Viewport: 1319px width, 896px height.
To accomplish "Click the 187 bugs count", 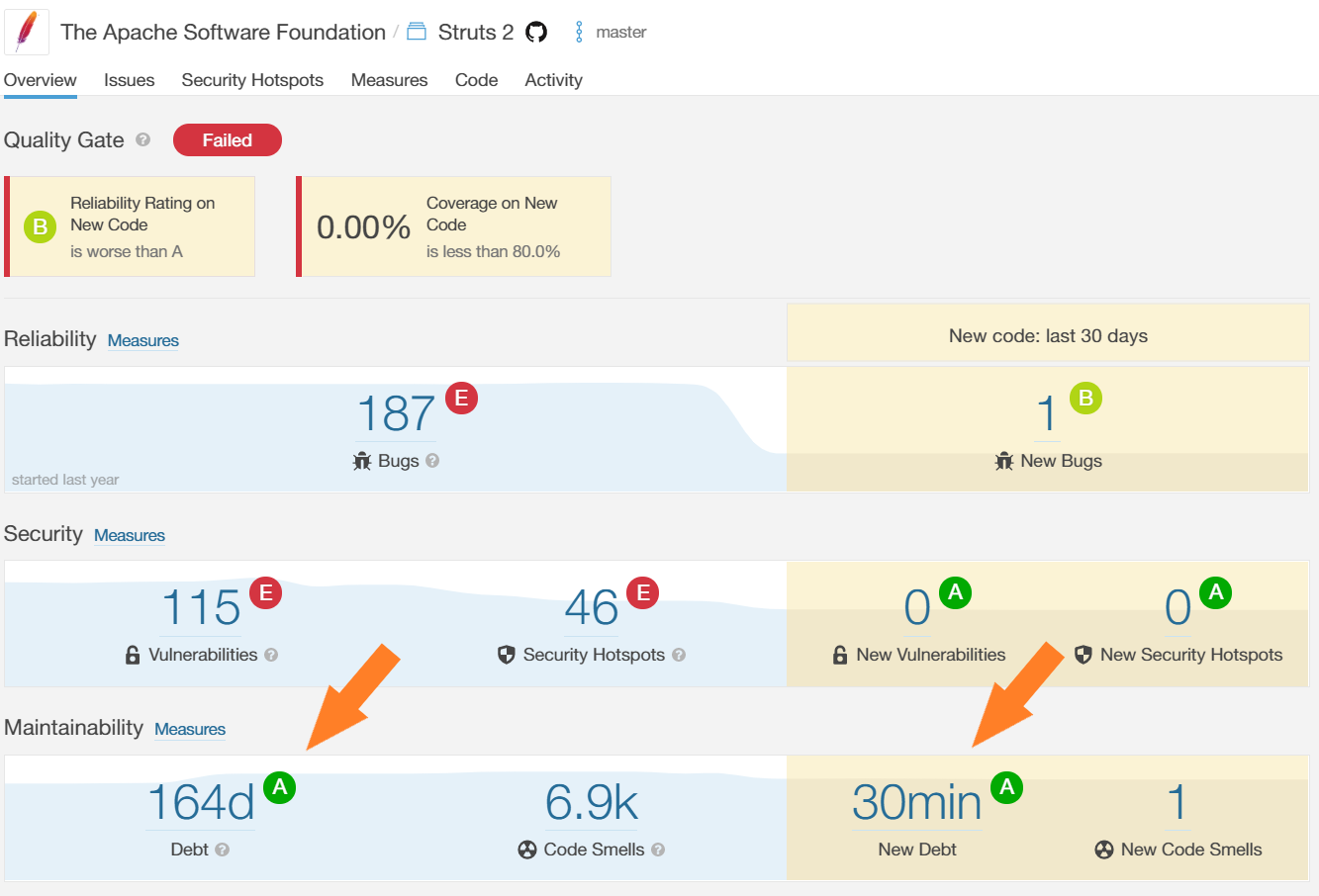I will coord(396,413).
